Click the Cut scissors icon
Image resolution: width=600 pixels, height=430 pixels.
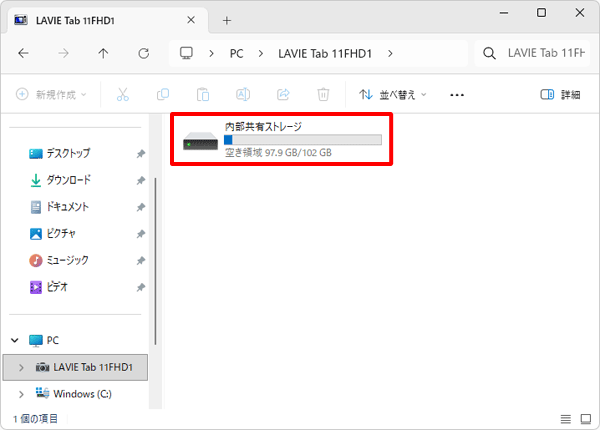coord(123,94)
